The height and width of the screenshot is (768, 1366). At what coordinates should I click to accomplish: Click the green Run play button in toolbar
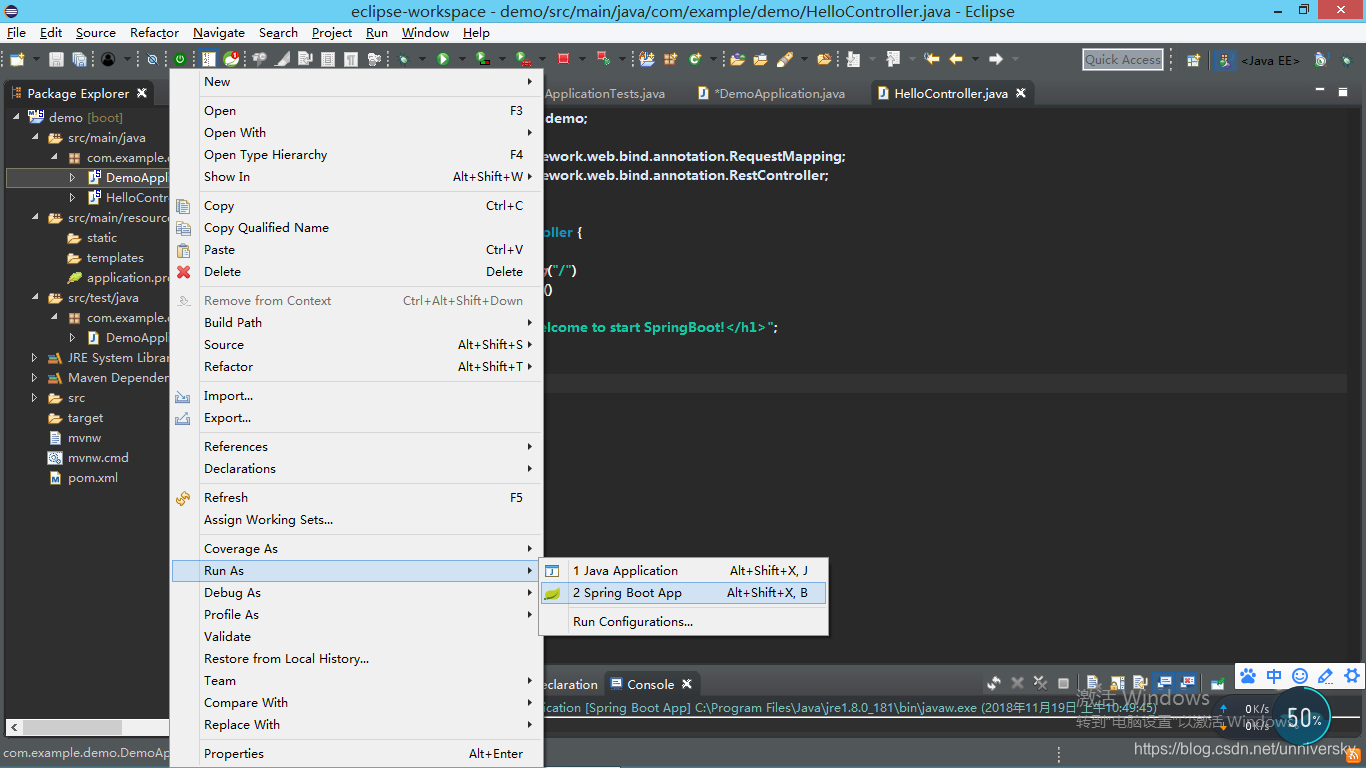pyautogui.click(x=442, y=59)
